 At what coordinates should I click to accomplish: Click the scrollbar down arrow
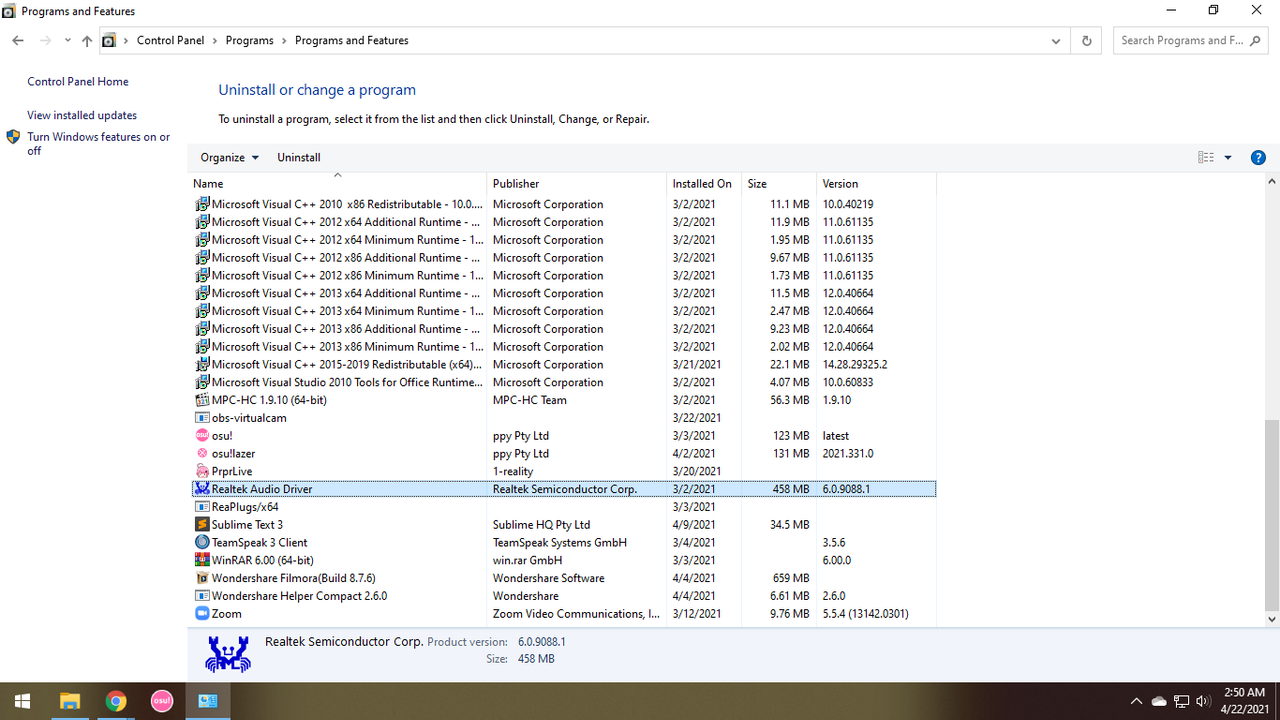(x=1272, y=620)
